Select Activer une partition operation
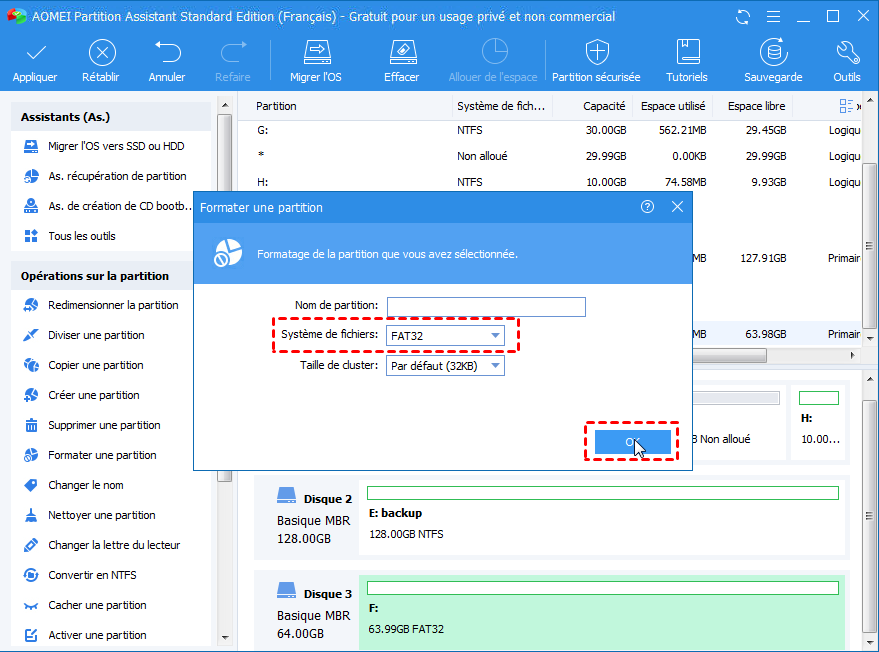This screenshot has height=652, width=879. 85,635
